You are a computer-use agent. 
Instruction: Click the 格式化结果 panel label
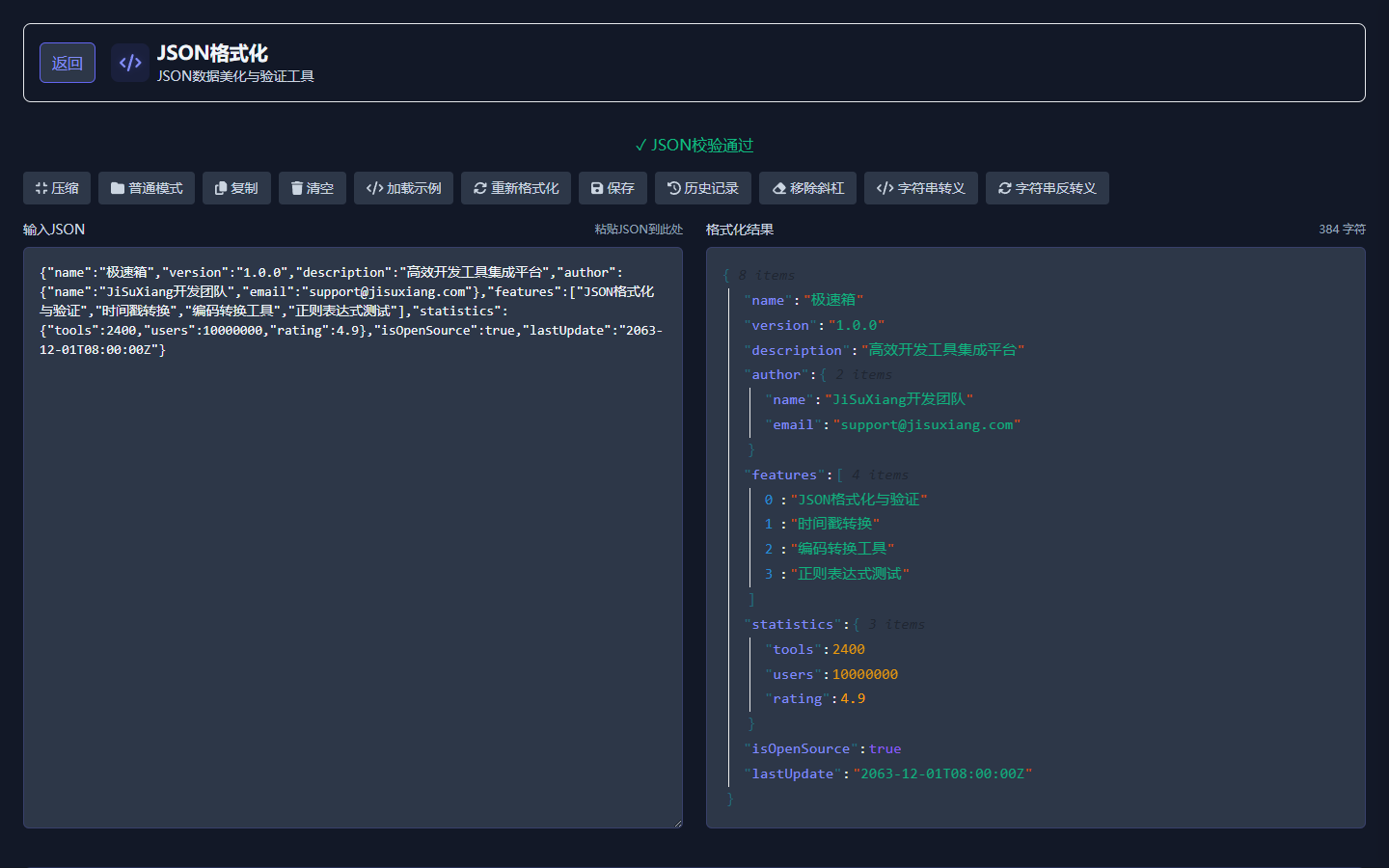(x=740, y=230)
